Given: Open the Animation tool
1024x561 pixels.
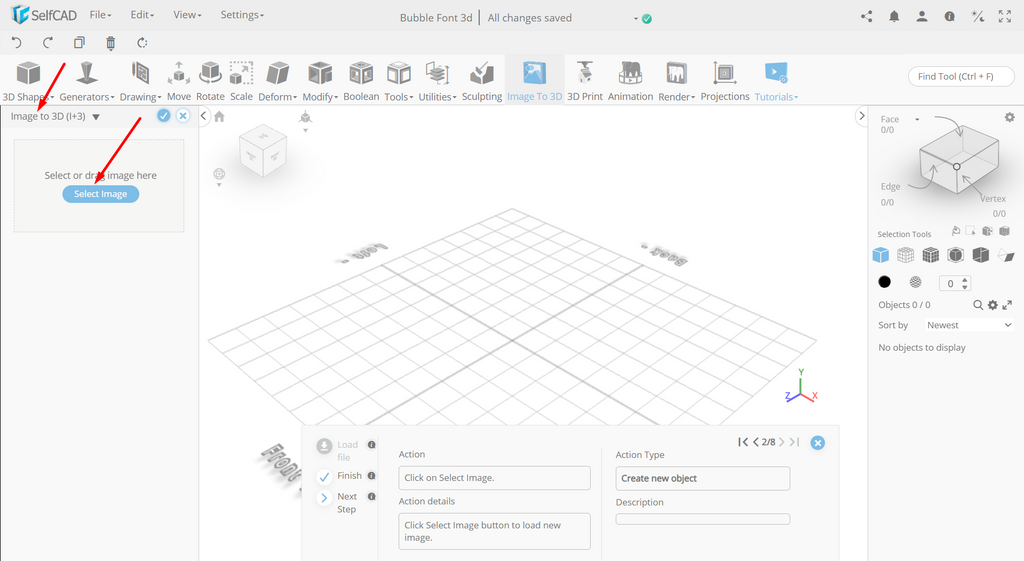Looking at the screenshot, I should [x=630, y=81].
